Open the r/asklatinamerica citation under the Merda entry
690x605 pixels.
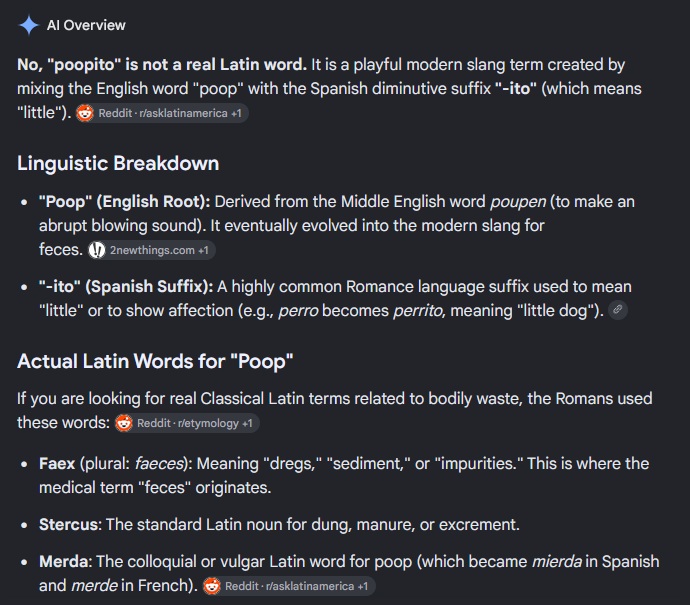click(x=289, y=586)
